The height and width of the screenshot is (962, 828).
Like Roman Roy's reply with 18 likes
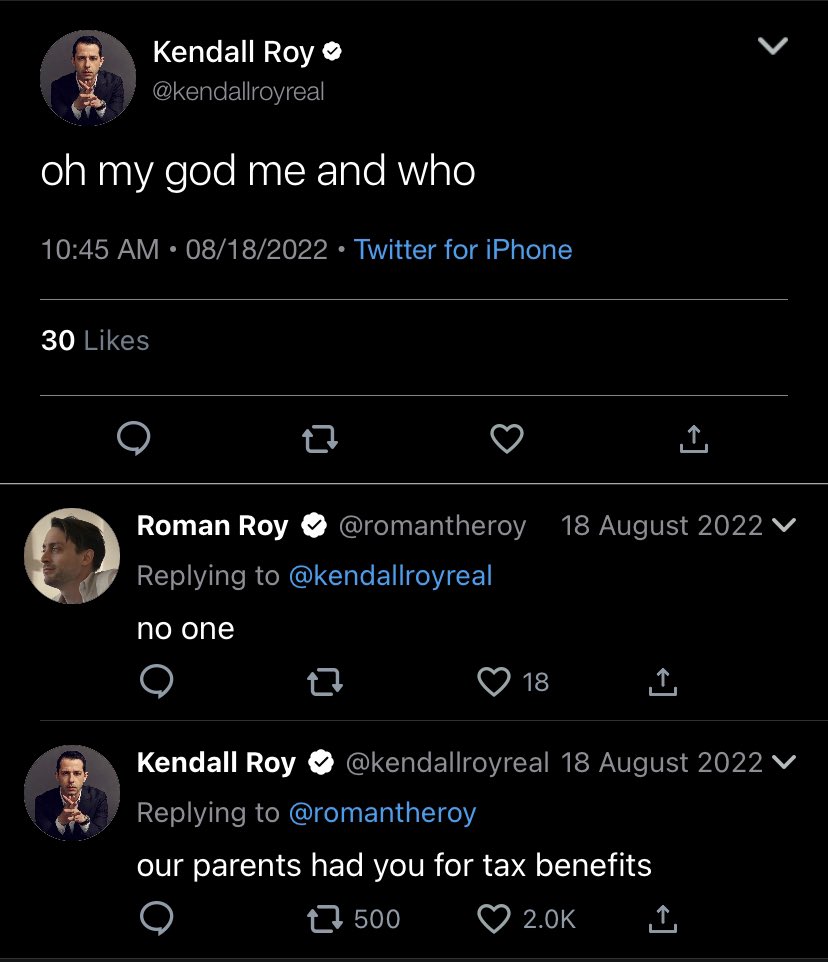[494, 682]
